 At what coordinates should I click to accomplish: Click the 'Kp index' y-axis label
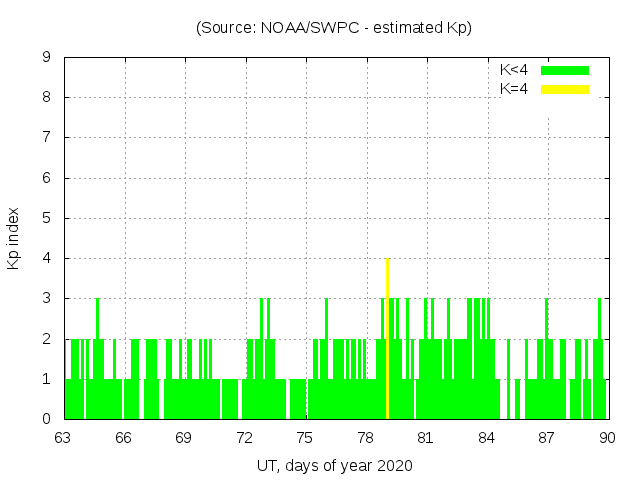point(14,238)
